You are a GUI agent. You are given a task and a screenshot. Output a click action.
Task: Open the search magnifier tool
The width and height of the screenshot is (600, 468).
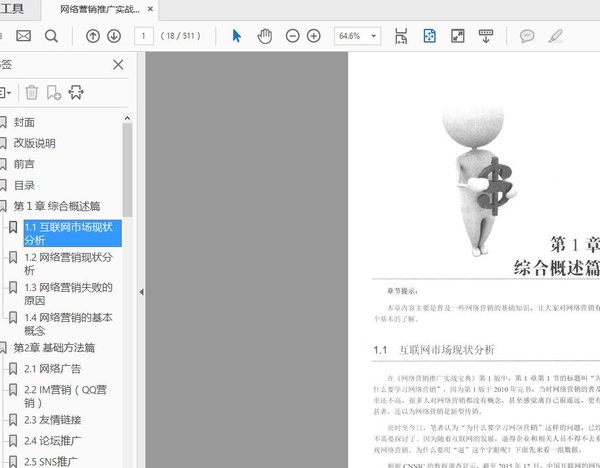[x=51, y=36]
